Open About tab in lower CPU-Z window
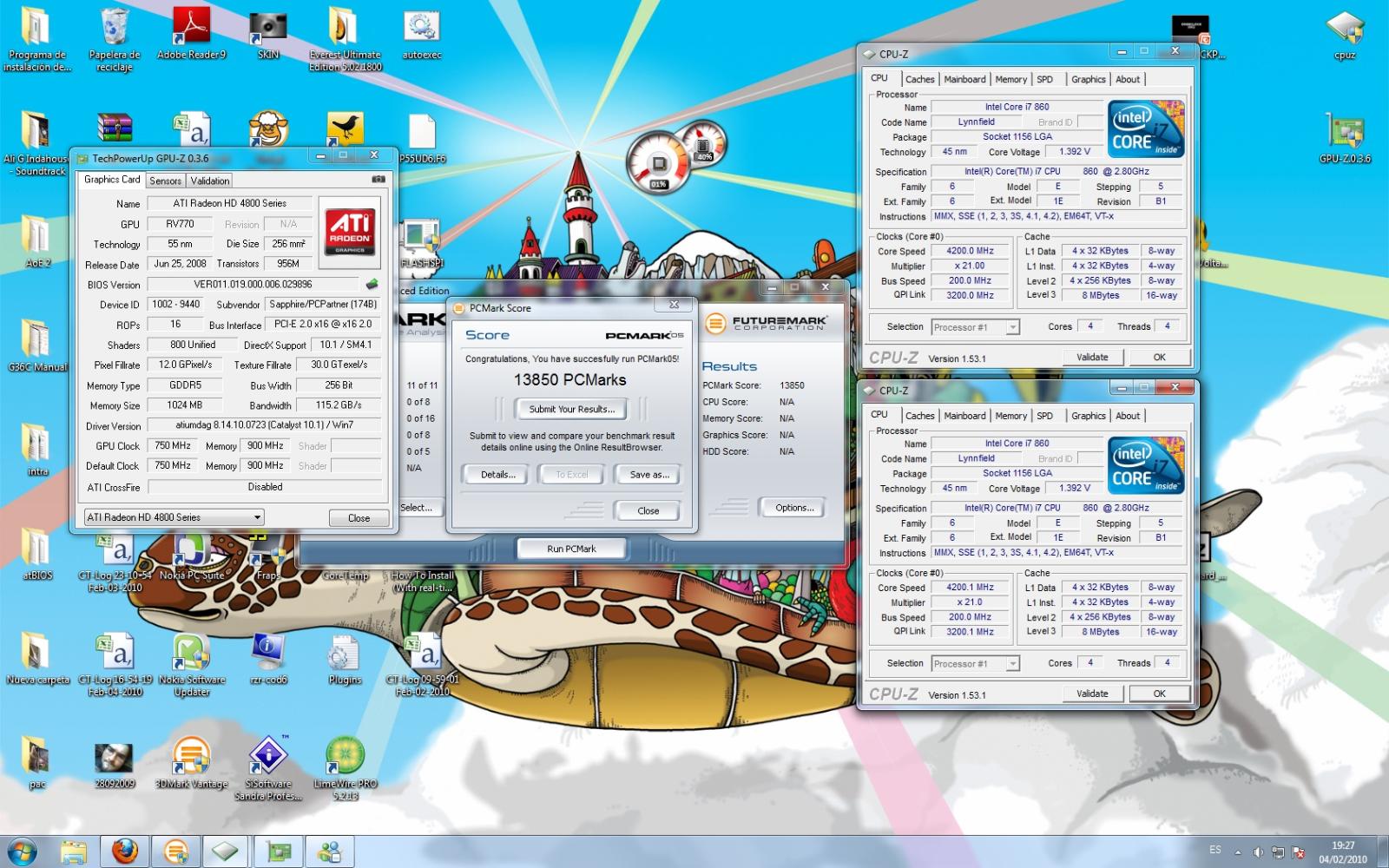The image size is (1389, 868). (x=1128, y=416)
